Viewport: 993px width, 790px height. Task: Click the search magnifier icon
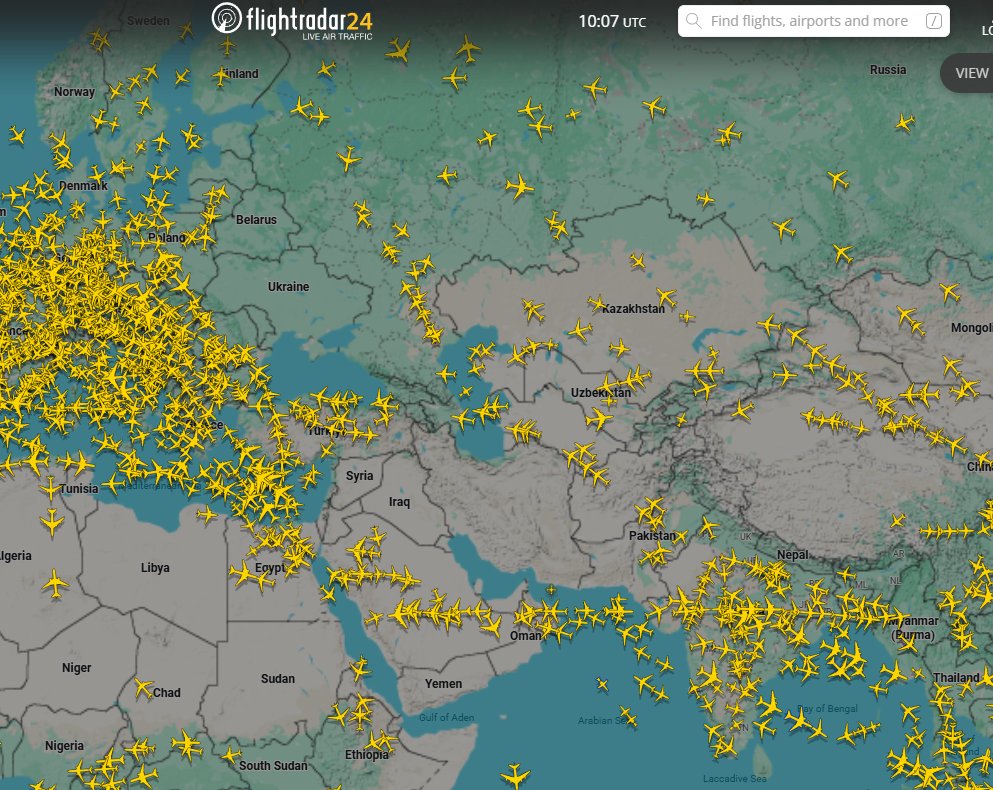point(695,20)
